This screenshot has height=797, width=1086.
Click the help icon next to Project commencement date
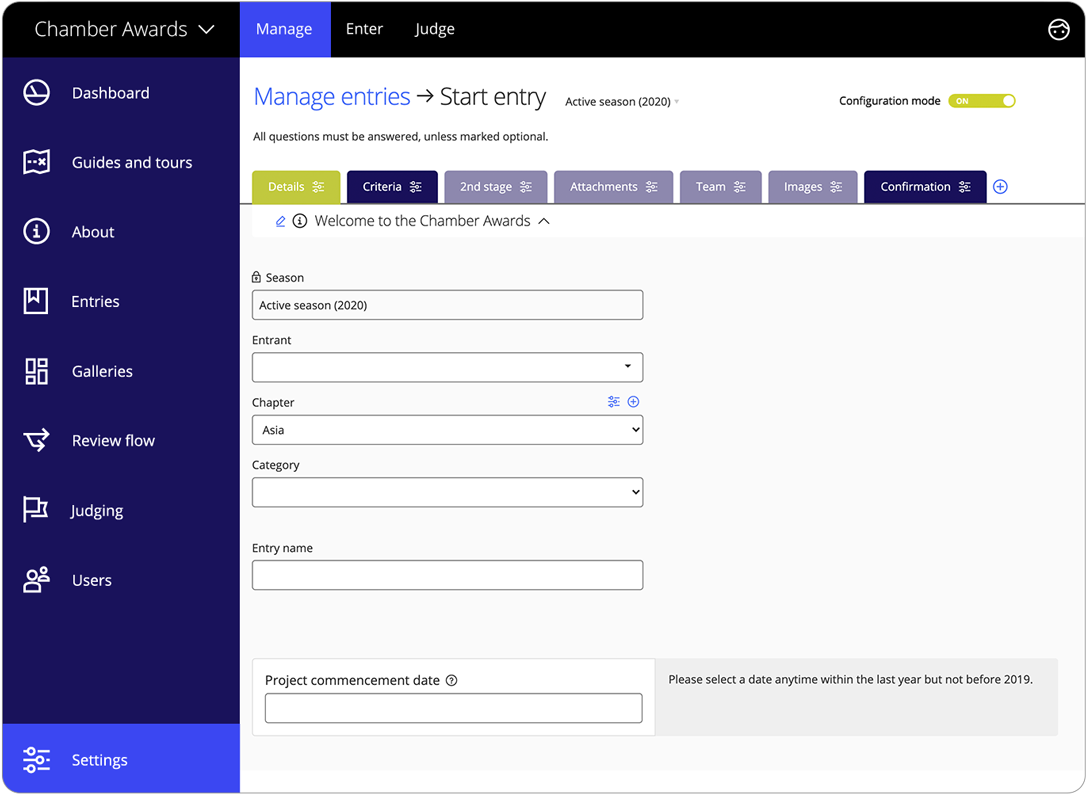pyautogui.click(x=452, y=681)
